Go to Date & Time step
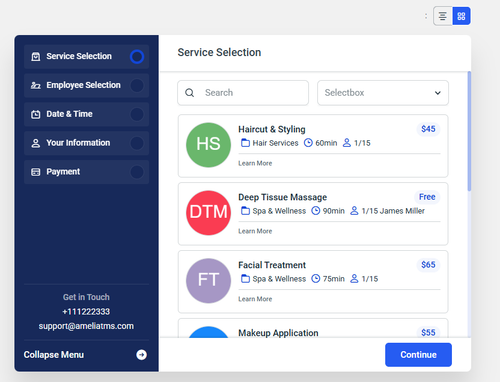Image resolution: width=500 pixels, height=382 pixels. click(x=86, y=114)
